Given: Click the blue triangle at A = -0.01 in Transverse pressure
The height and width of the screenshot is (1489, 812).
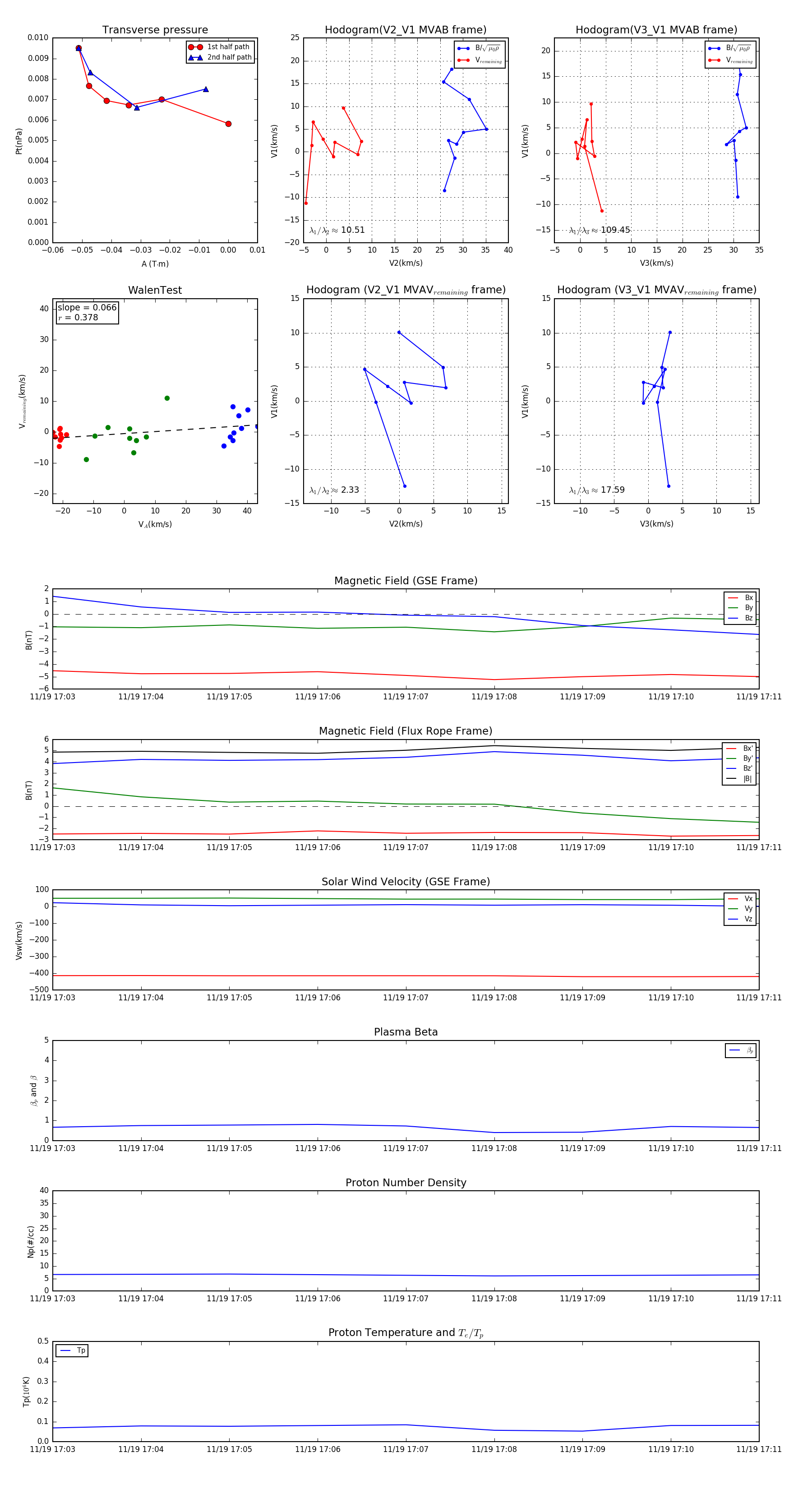Looking at the screenshot, I should coord(206,89).
